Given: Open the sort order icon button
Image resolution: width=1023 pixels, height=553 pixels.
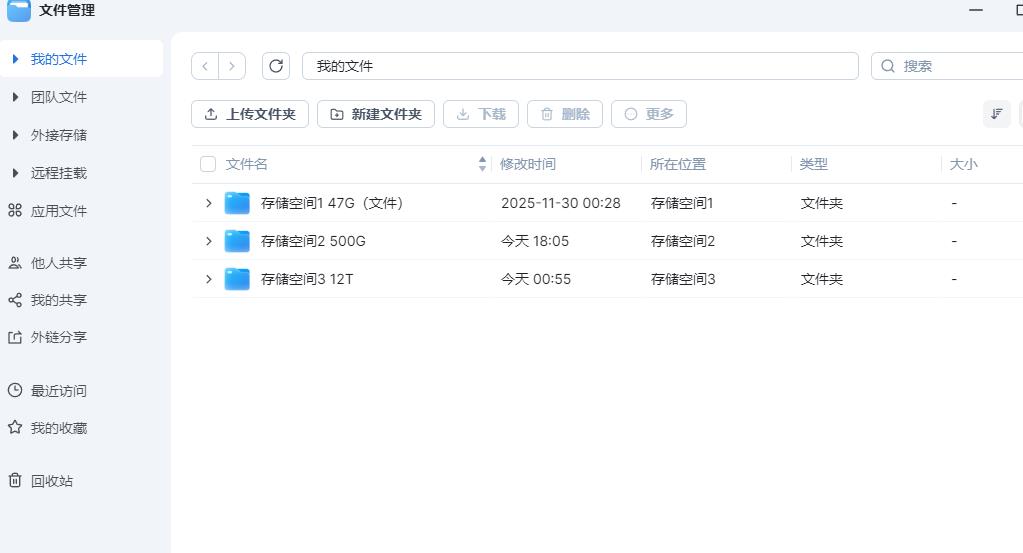Looking at the screenshot, I should pyautogui.click(x=996, y=114).
